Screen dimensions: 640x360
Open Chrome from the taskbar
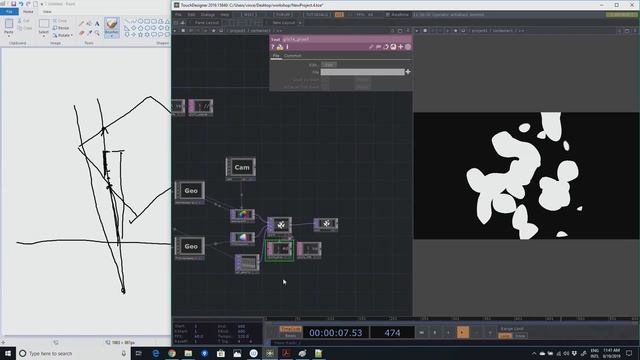[172, 353]
